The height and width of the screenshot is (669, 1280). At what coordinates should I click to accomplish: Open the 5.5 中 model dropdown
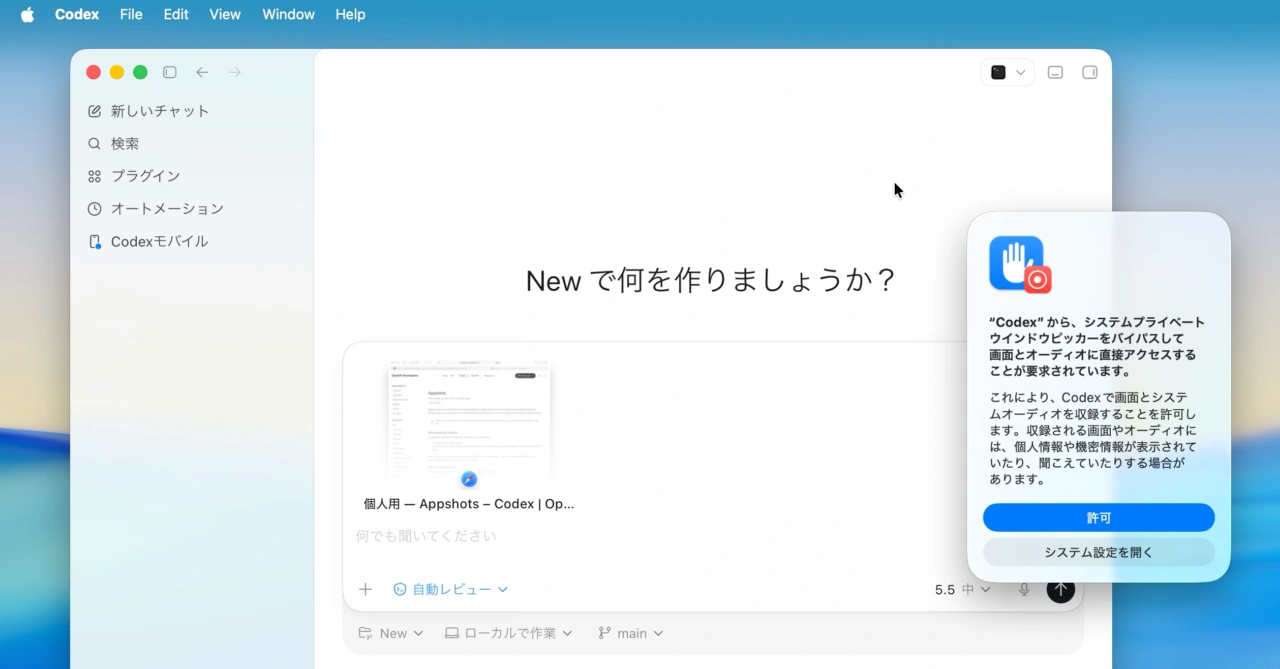[962, 590]
